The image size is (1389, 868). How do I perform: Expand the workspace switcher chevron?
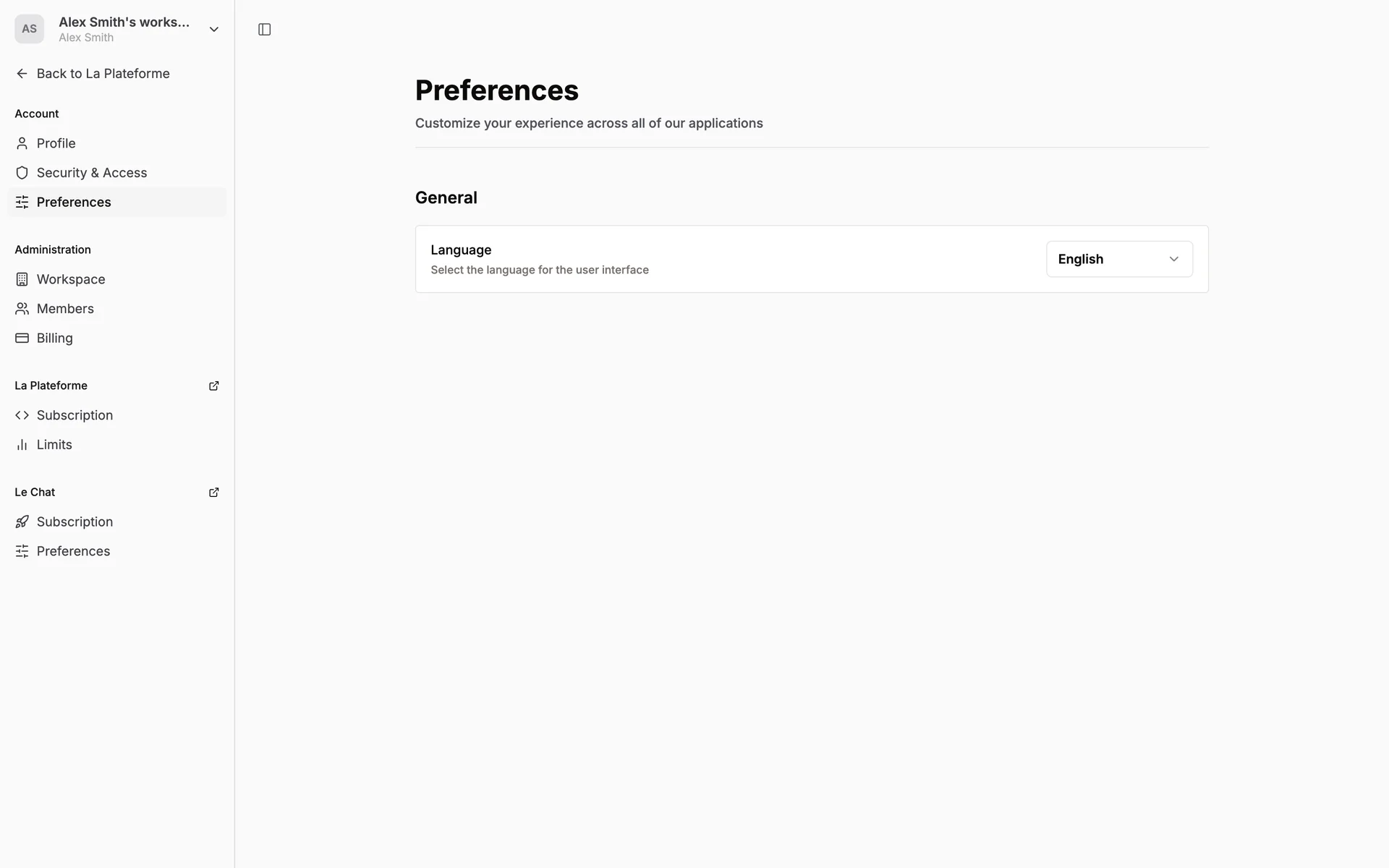[213, 30]
